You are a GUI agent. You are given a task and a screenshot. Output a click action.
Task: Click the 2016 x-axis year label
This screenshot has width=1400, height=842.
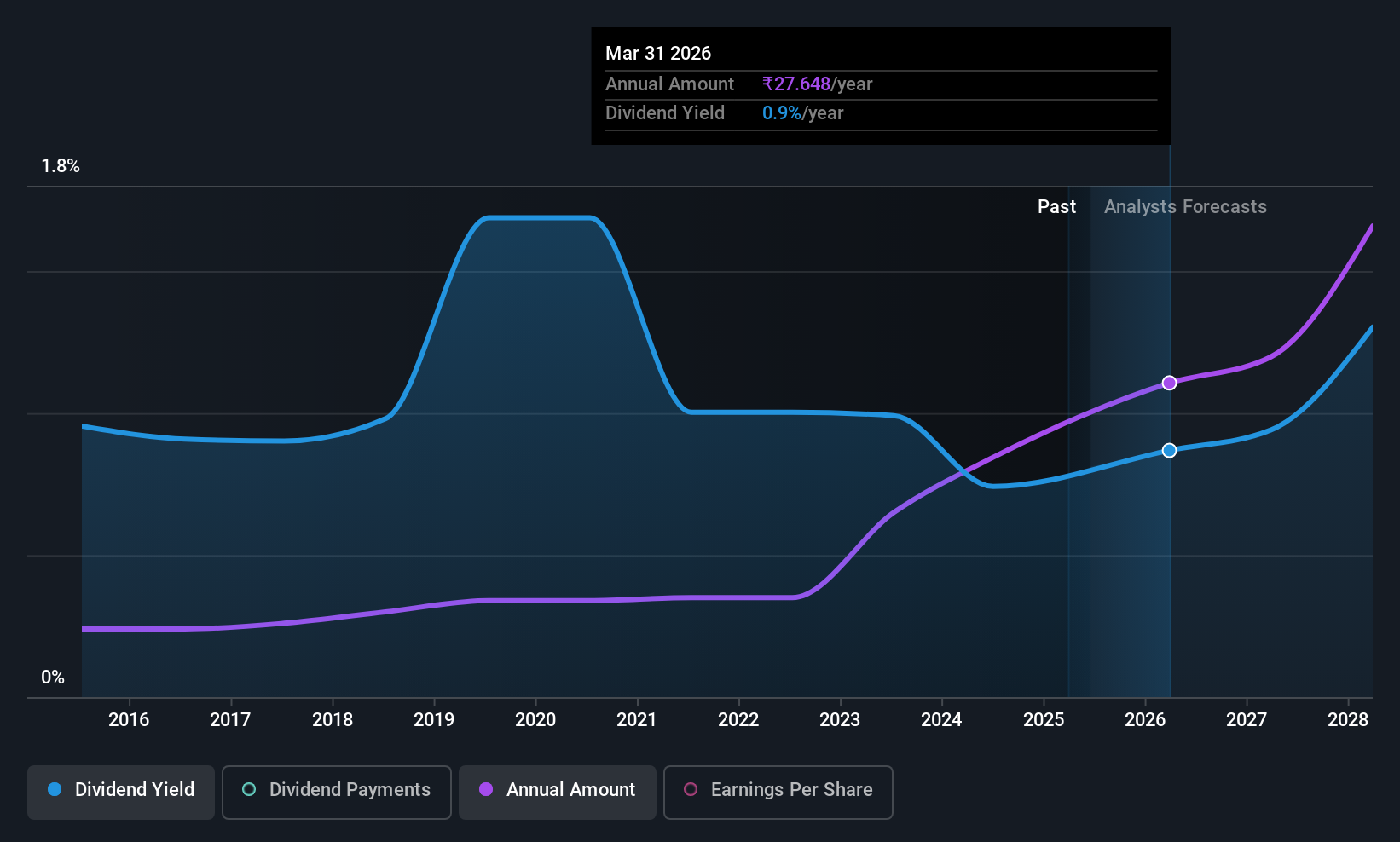[129, 719]
